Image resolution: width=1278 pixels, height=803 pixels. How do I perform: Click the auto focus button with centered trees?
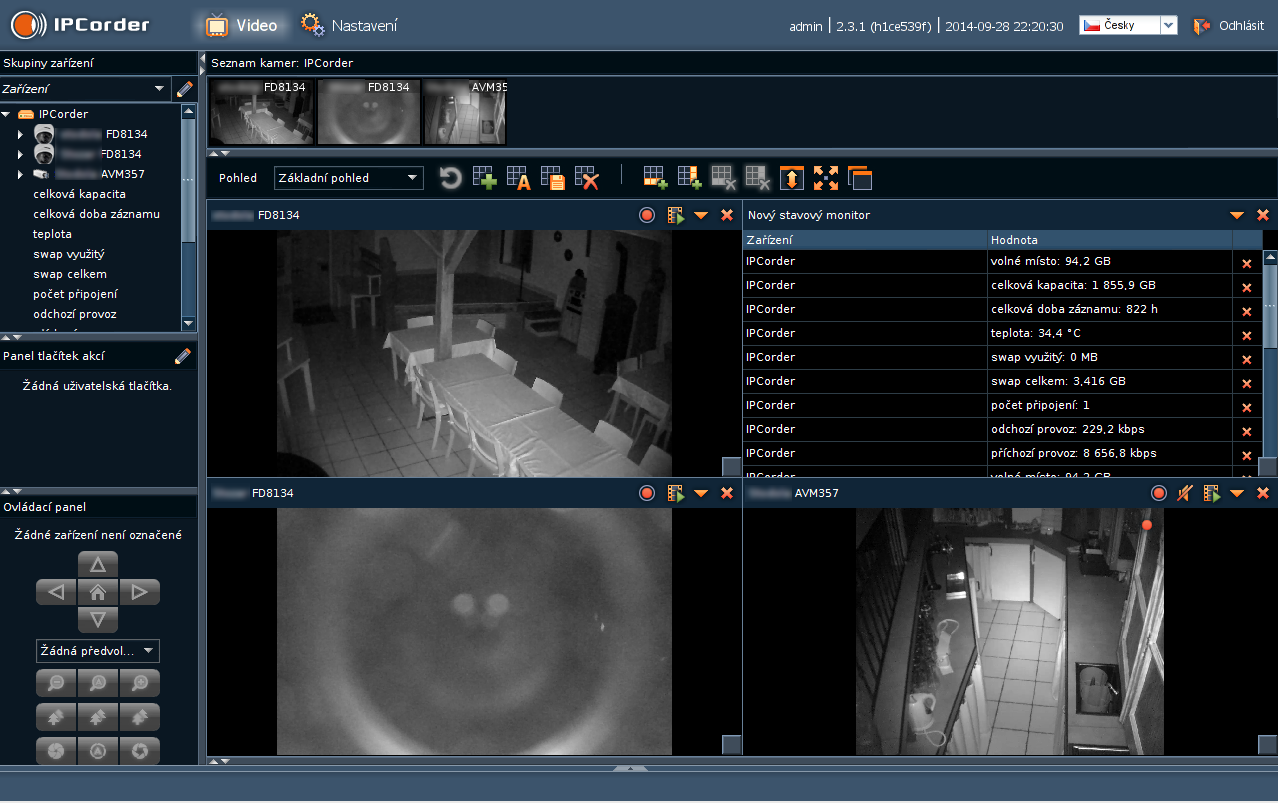click(x=98, y=717)
